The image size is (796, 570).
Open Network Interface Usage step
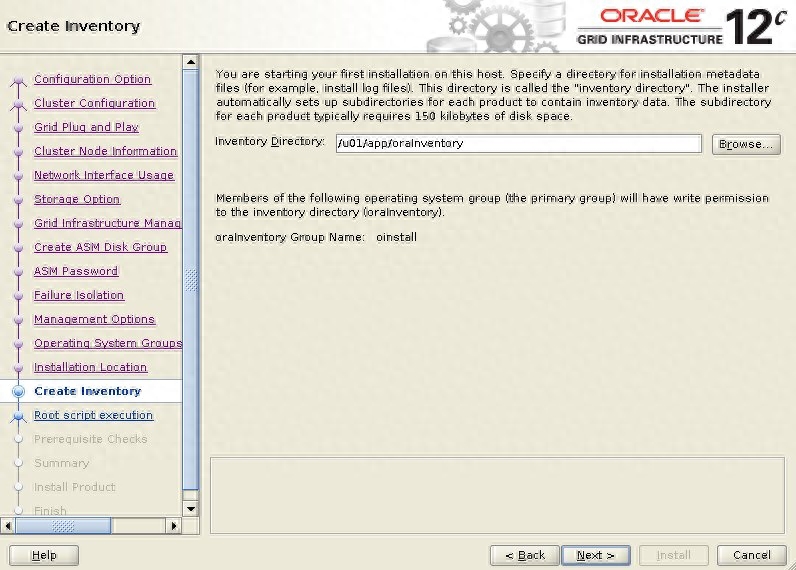click(x=103, y=175)
